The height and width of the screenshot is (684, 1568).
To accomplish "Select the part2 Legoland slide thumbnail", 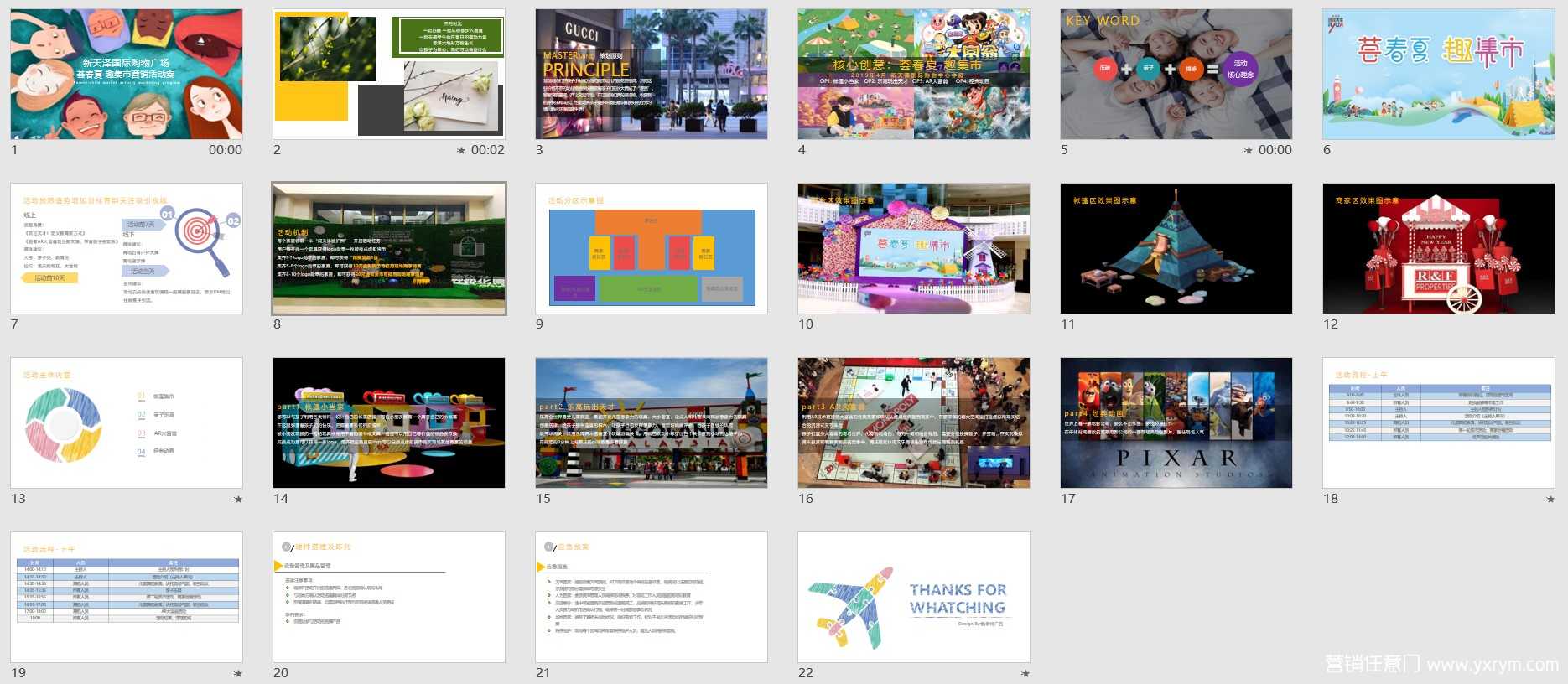I will [x=652, y=422].
